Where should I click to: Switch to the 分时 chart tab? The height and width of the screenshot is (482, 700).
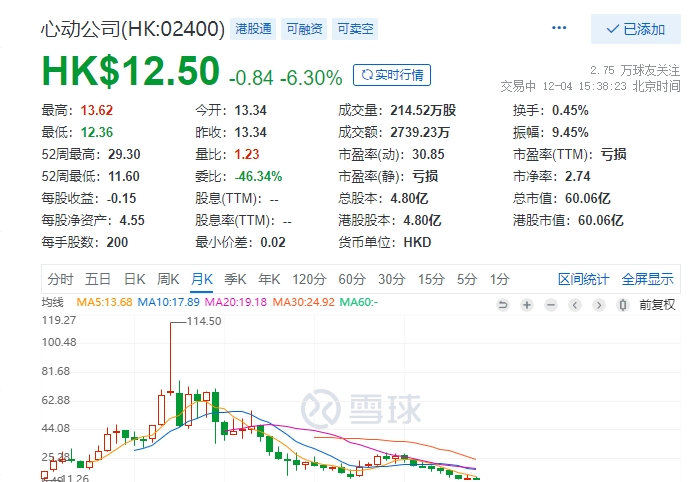[60, 279]
